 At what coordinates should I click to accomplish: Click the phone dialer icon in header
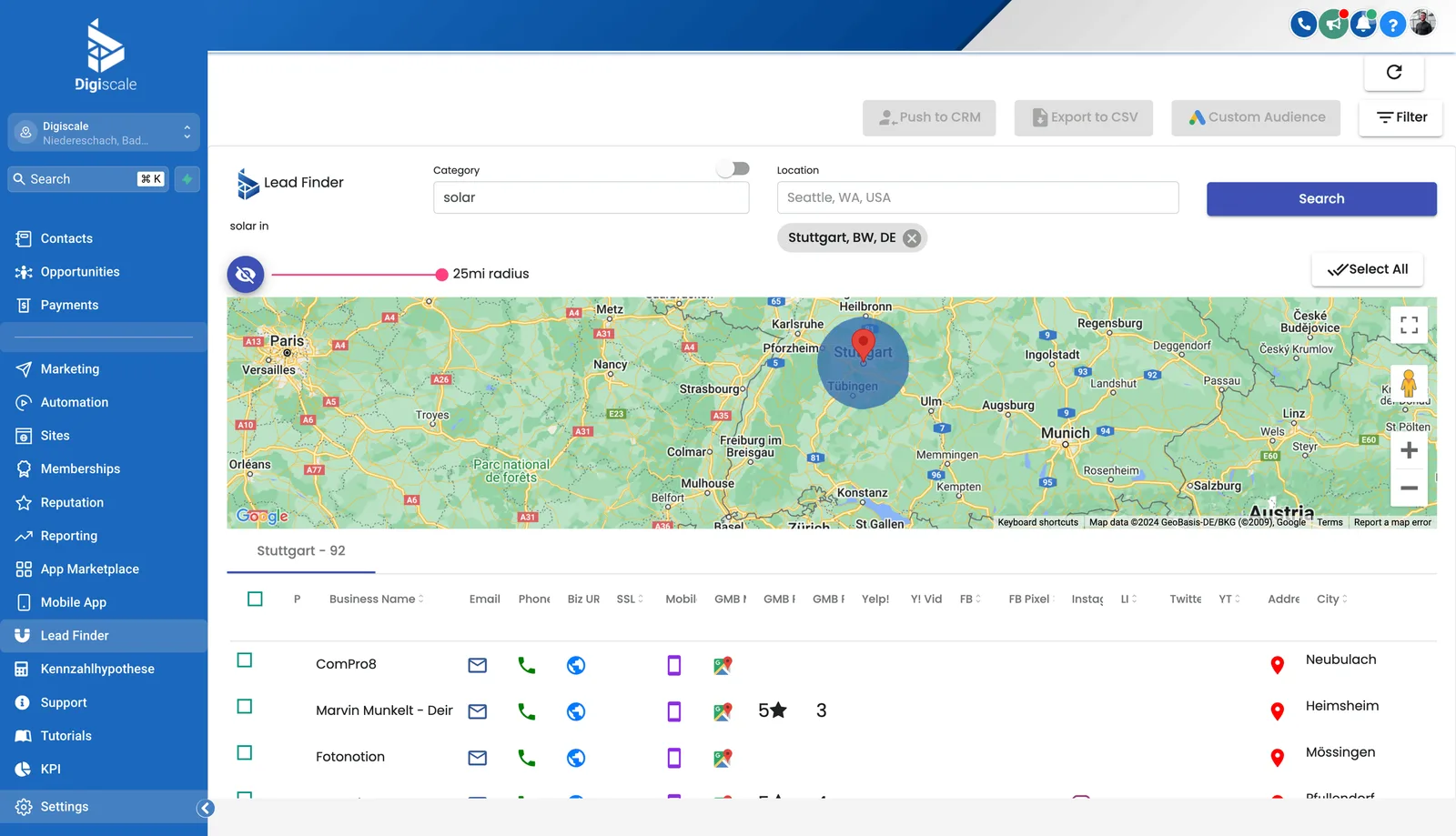click(x=1304, y=24)
